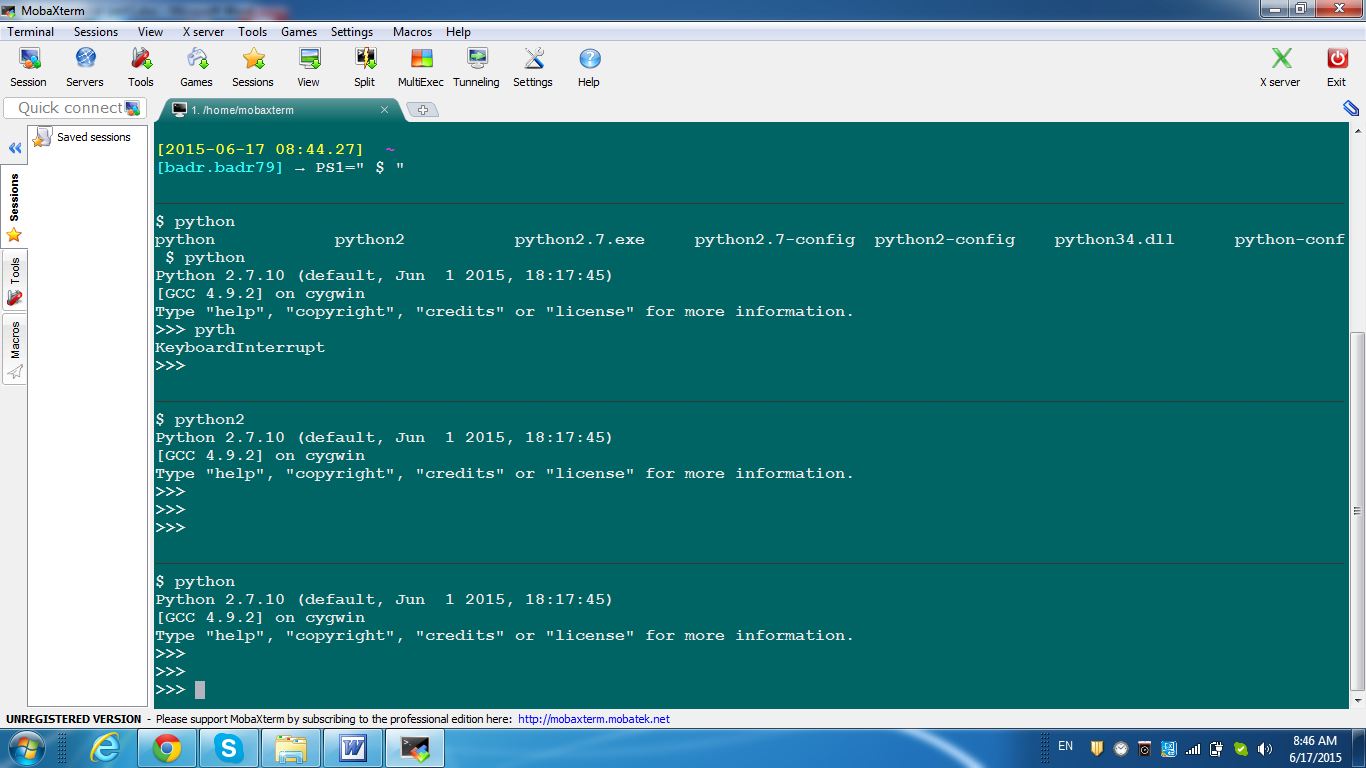Open the Terminal menu
This screenshot has width=1366, height=768.
(x=31, y=32)
